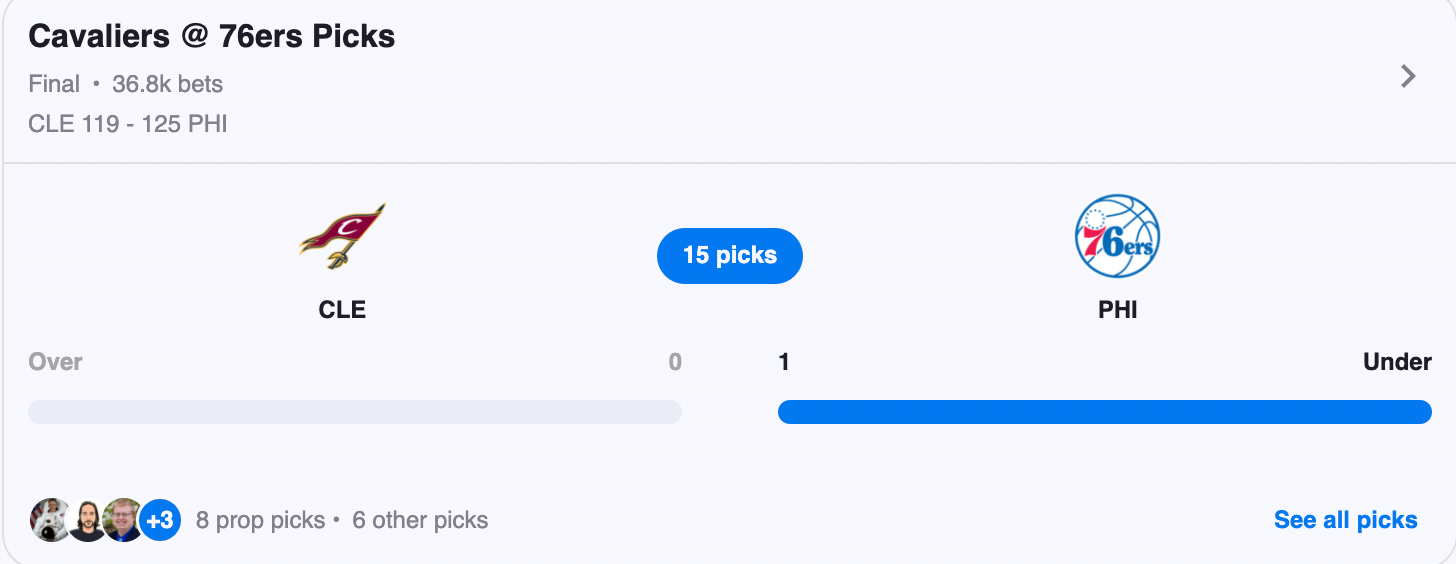Expand game details with right chevron arrow
The height and width of the screenshot is (564, 1456).
click(x=1408, y=76)
